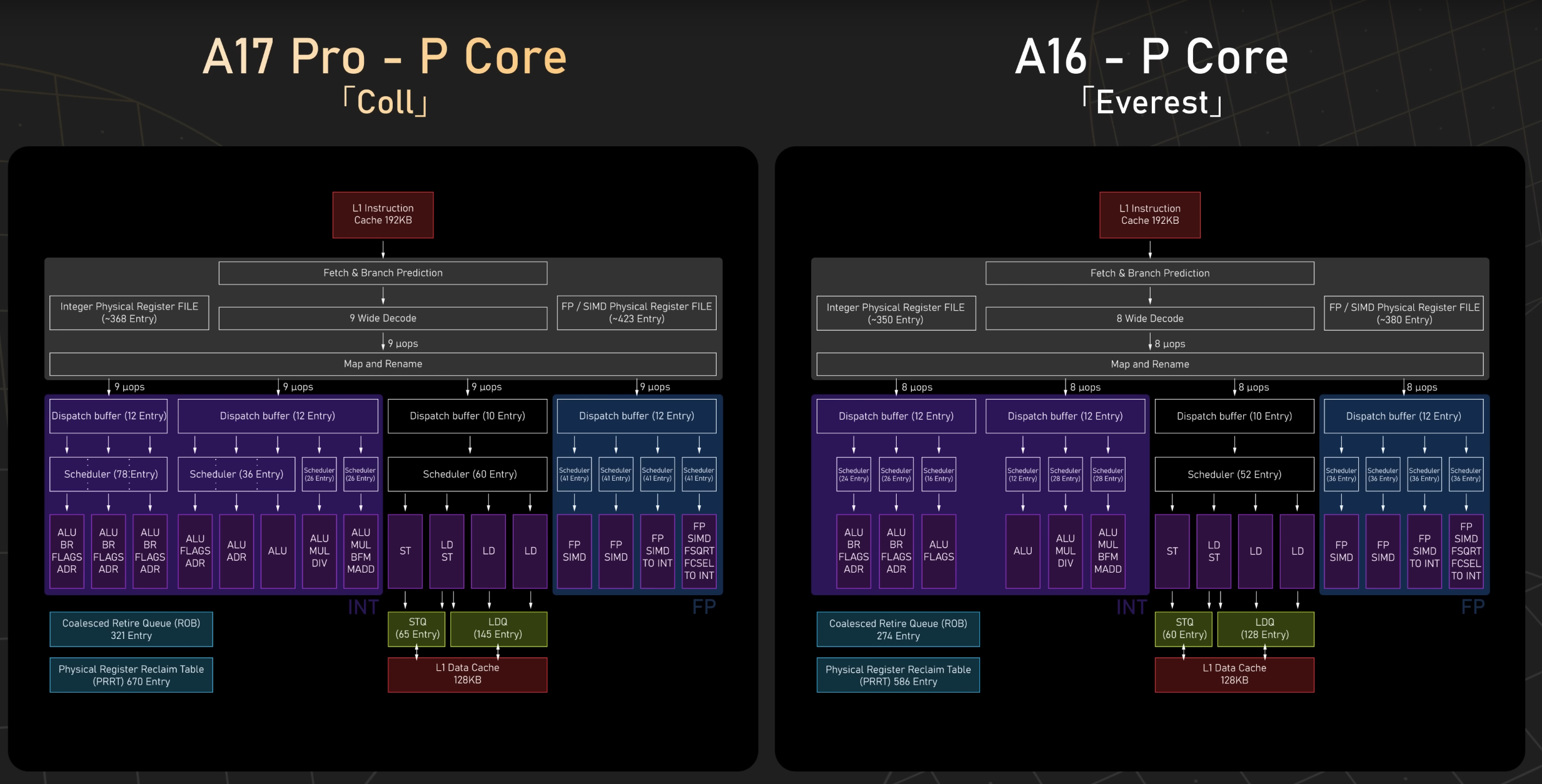
Task: Click the 'LDQ (128 Entry)' box
Action: tap(1266, 629)
